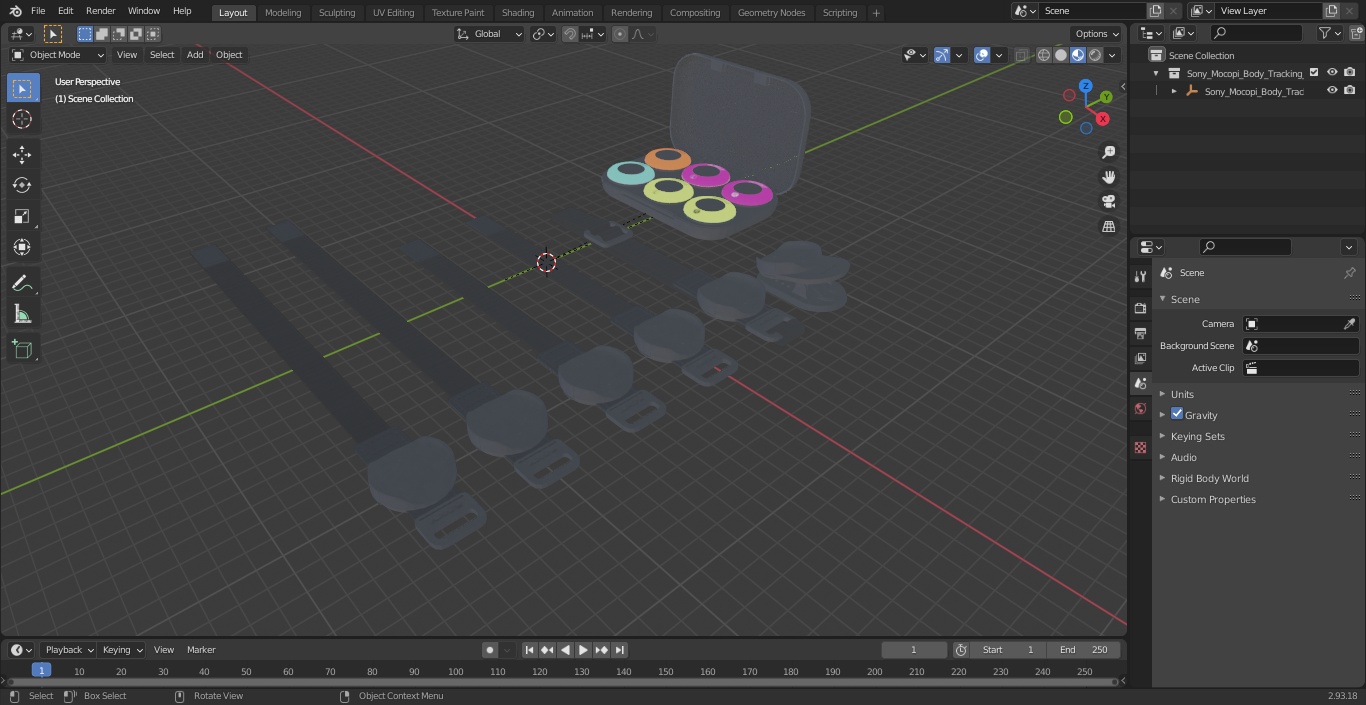
Task: Switch to the Modeling workspace tab
Action: click(x=283, y=12)
